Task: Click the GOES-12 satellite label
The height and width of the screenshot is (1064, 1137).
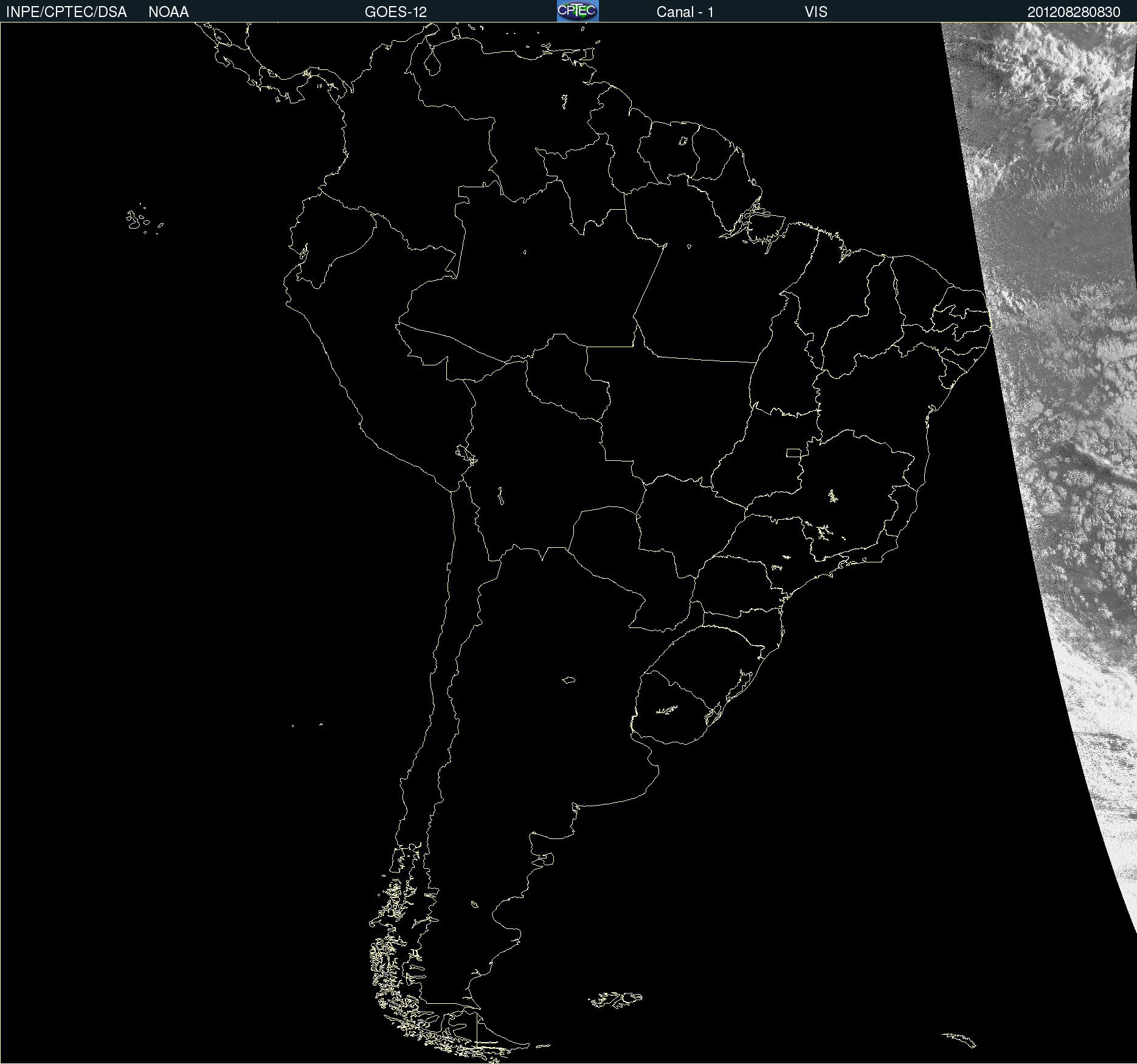Action: [x=396, y=12]
